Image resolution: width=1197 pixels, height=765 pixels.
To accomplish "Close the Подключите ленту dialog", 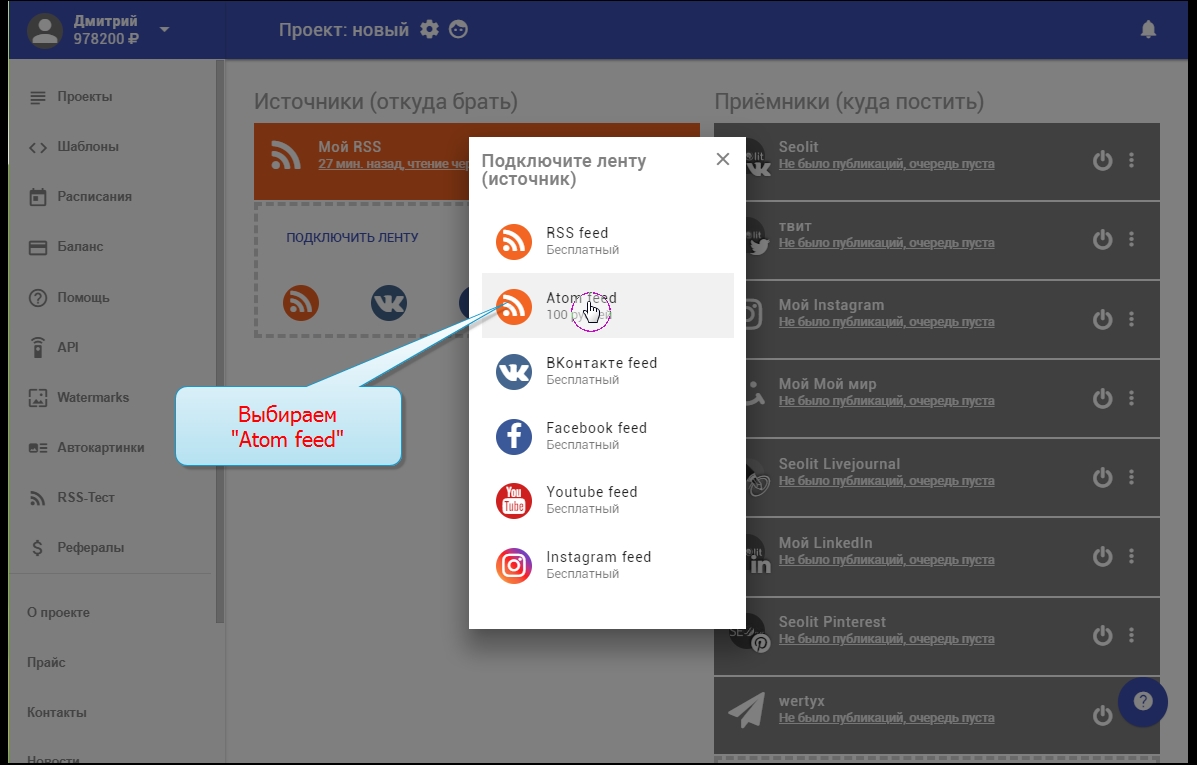I will point(723,159).
